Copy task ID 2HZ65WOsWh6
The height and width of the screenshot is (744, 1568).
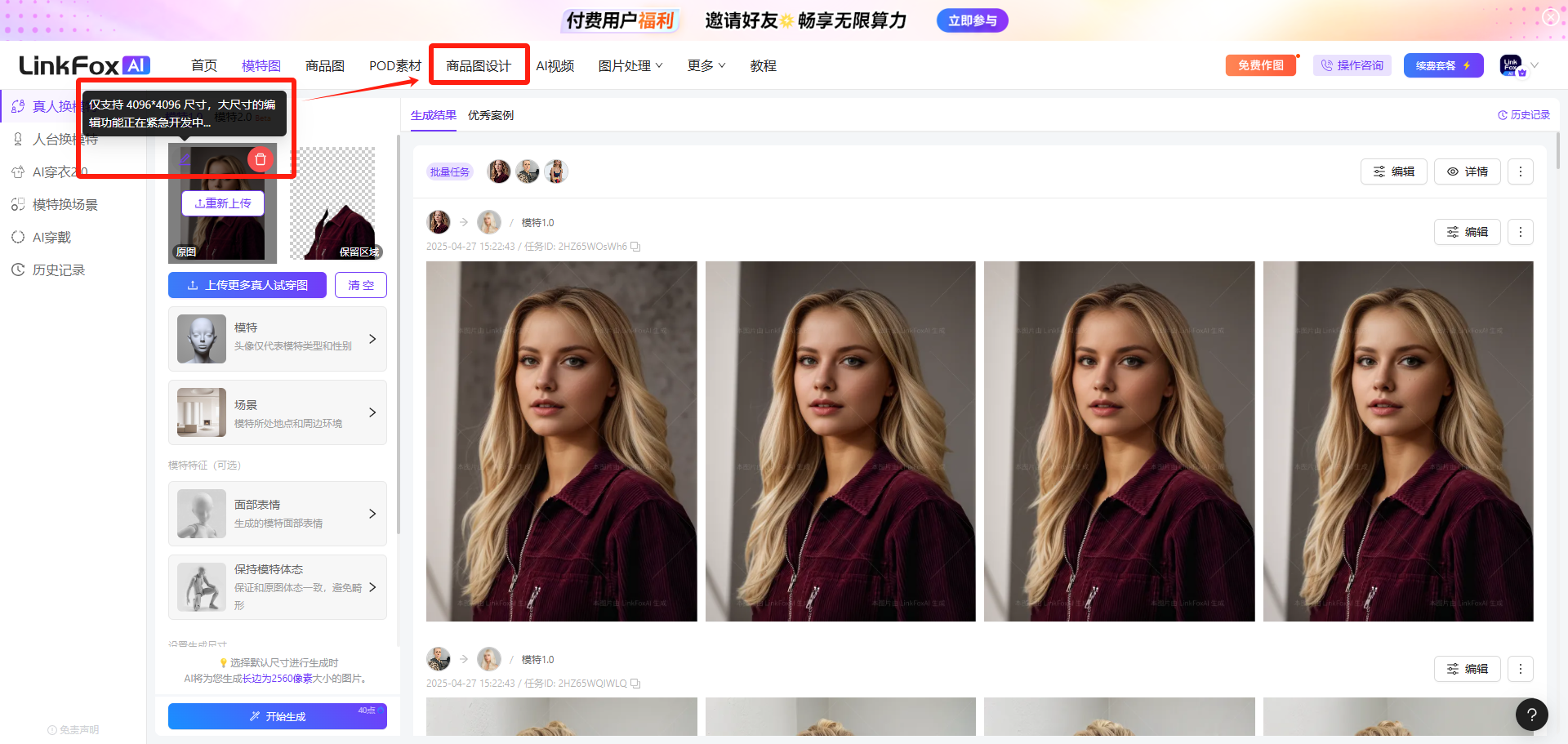pyautogui.click(x=635, y=247)
